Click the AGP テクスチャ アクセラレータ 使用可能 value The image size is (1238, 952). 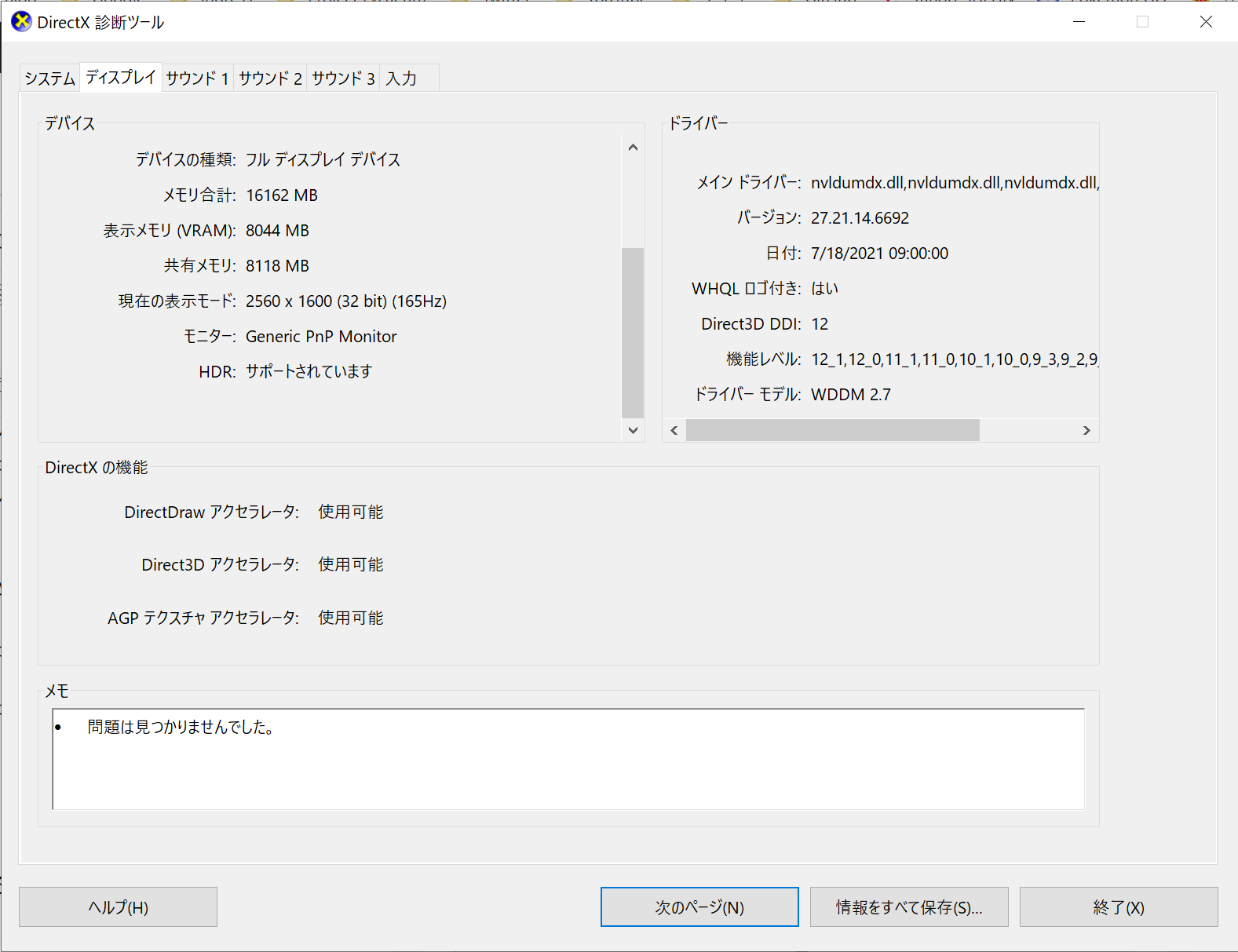click(351, 618)
